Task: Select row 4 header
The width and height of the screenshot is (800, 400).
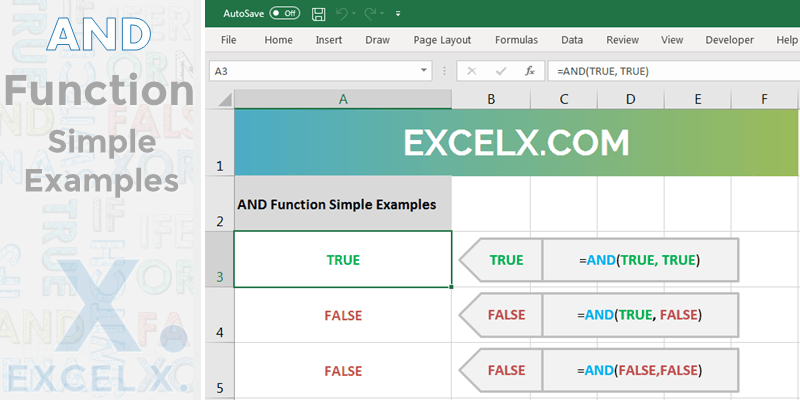Action: (220, 315)
